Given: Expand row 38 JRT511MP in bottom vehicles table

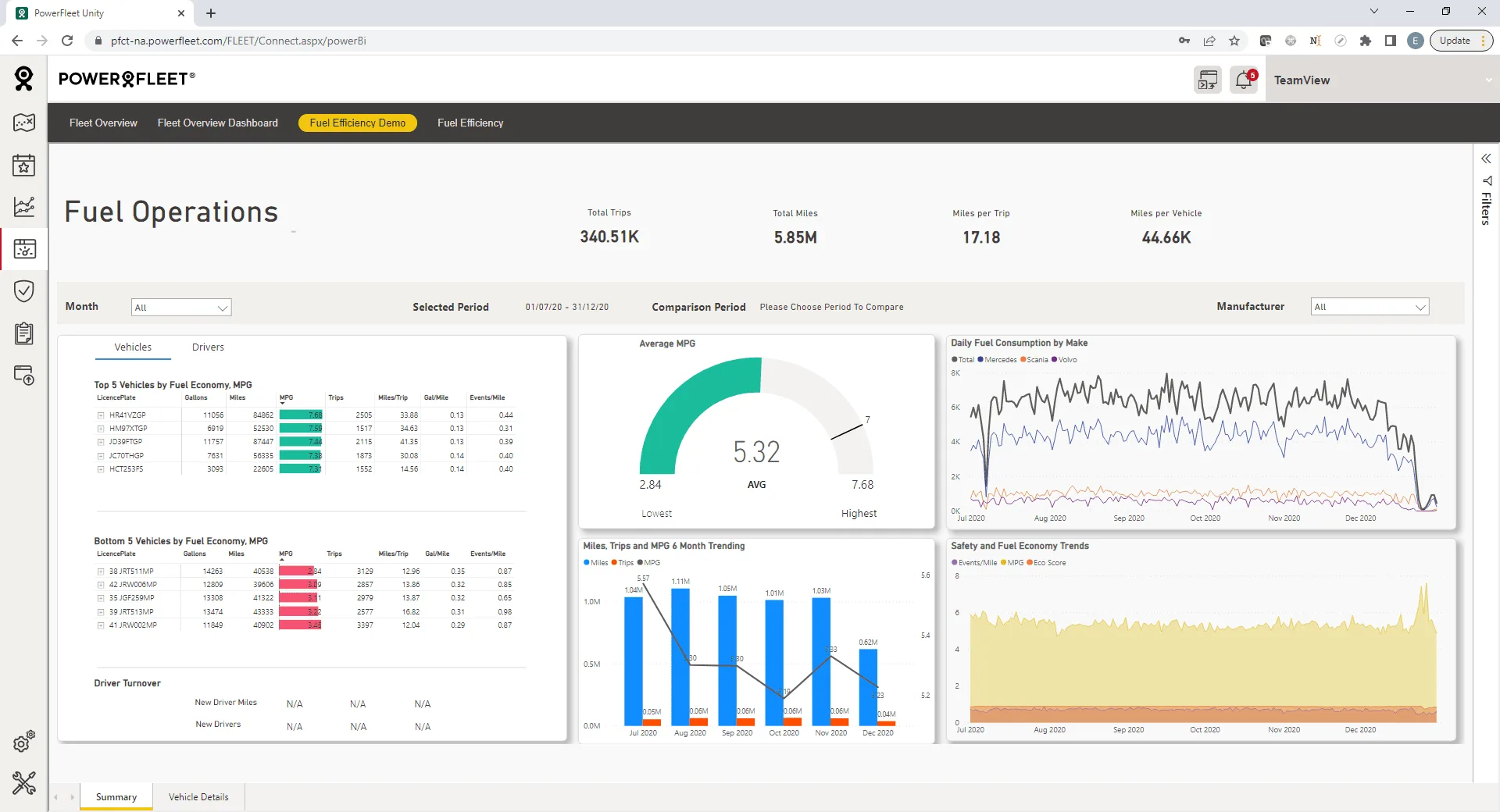Looking at the screenshot, I should coord(101,572).
